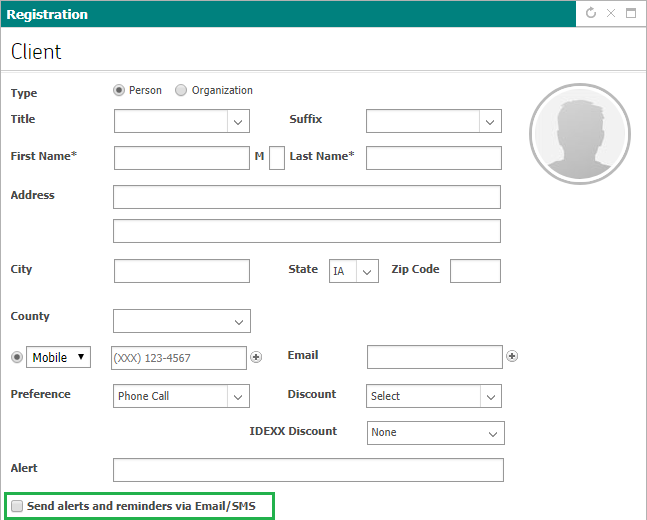Maximize the Registration panel
Viewport: 647px width, 520px height.
631,13
